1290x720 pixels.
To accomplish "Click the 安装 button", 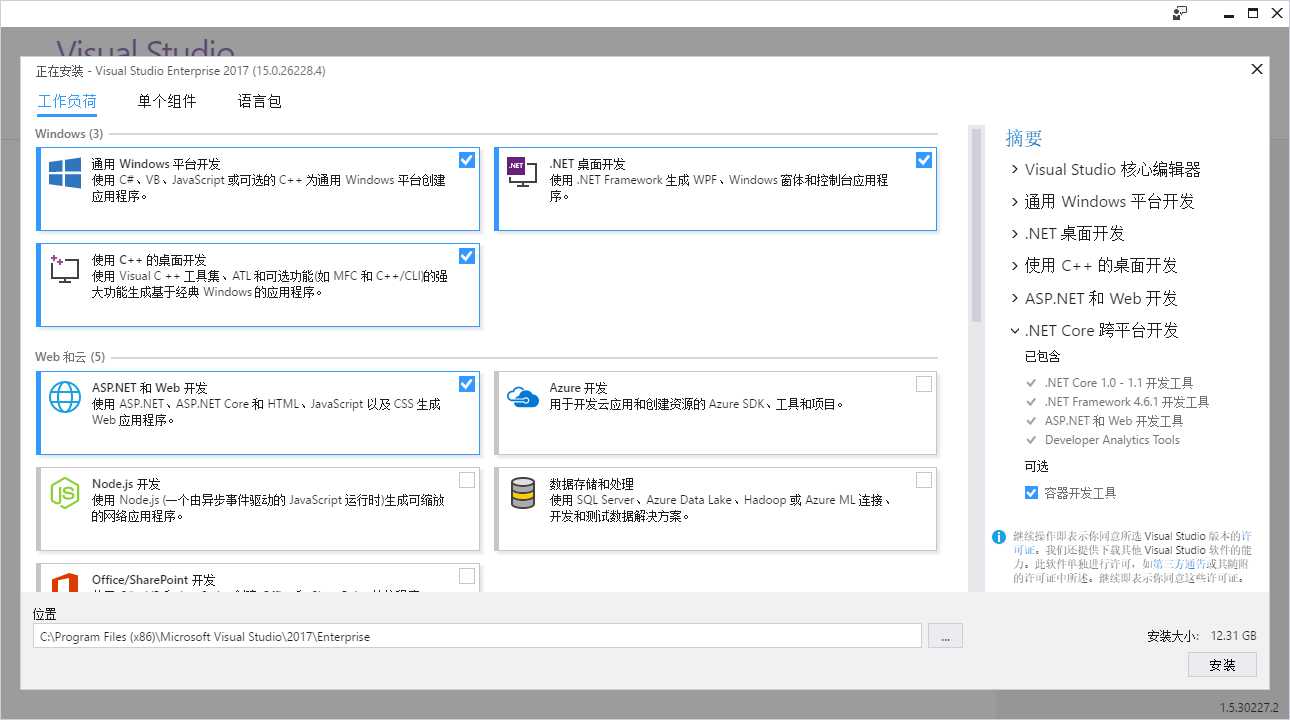I will click(x=1222, y=665).
